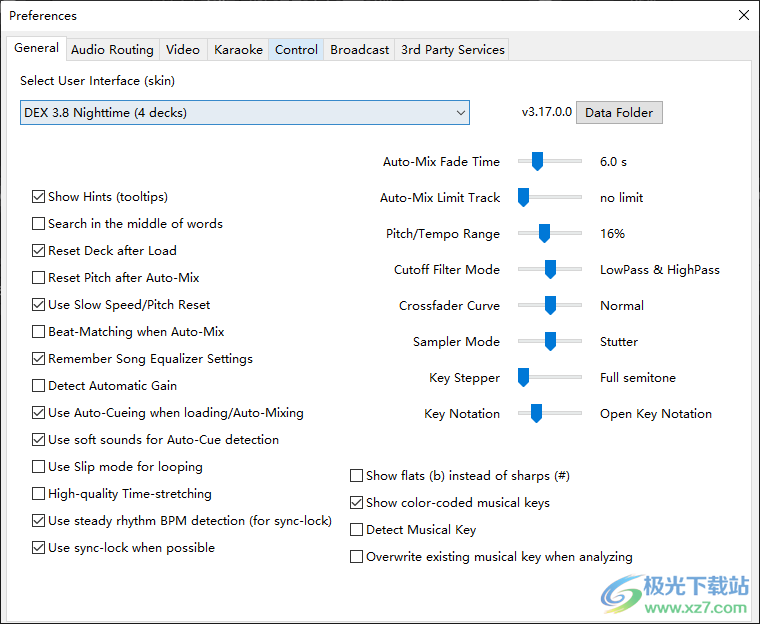Click the 'Stutter' sampler mode value

point(619,341)
